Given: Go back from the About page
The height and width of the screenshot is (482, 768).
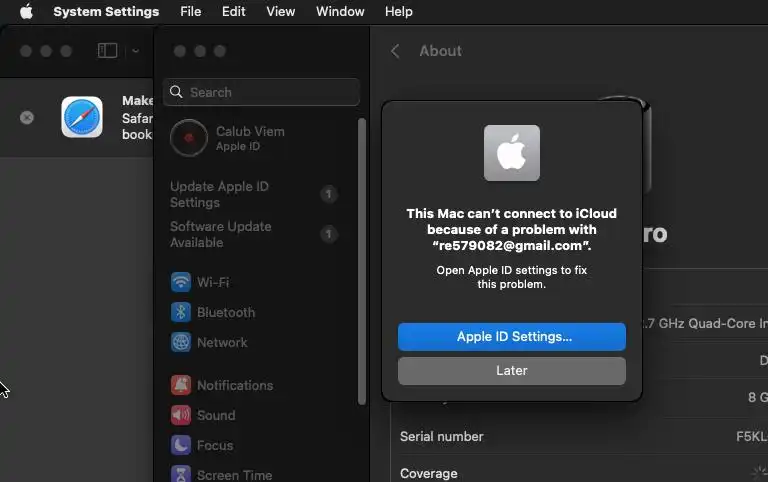Looking at the screenshot, I should 395,51.
